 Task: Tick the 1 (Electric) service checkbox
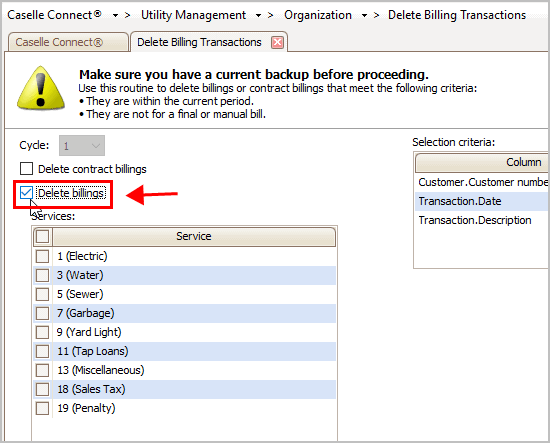pos(42,256)
